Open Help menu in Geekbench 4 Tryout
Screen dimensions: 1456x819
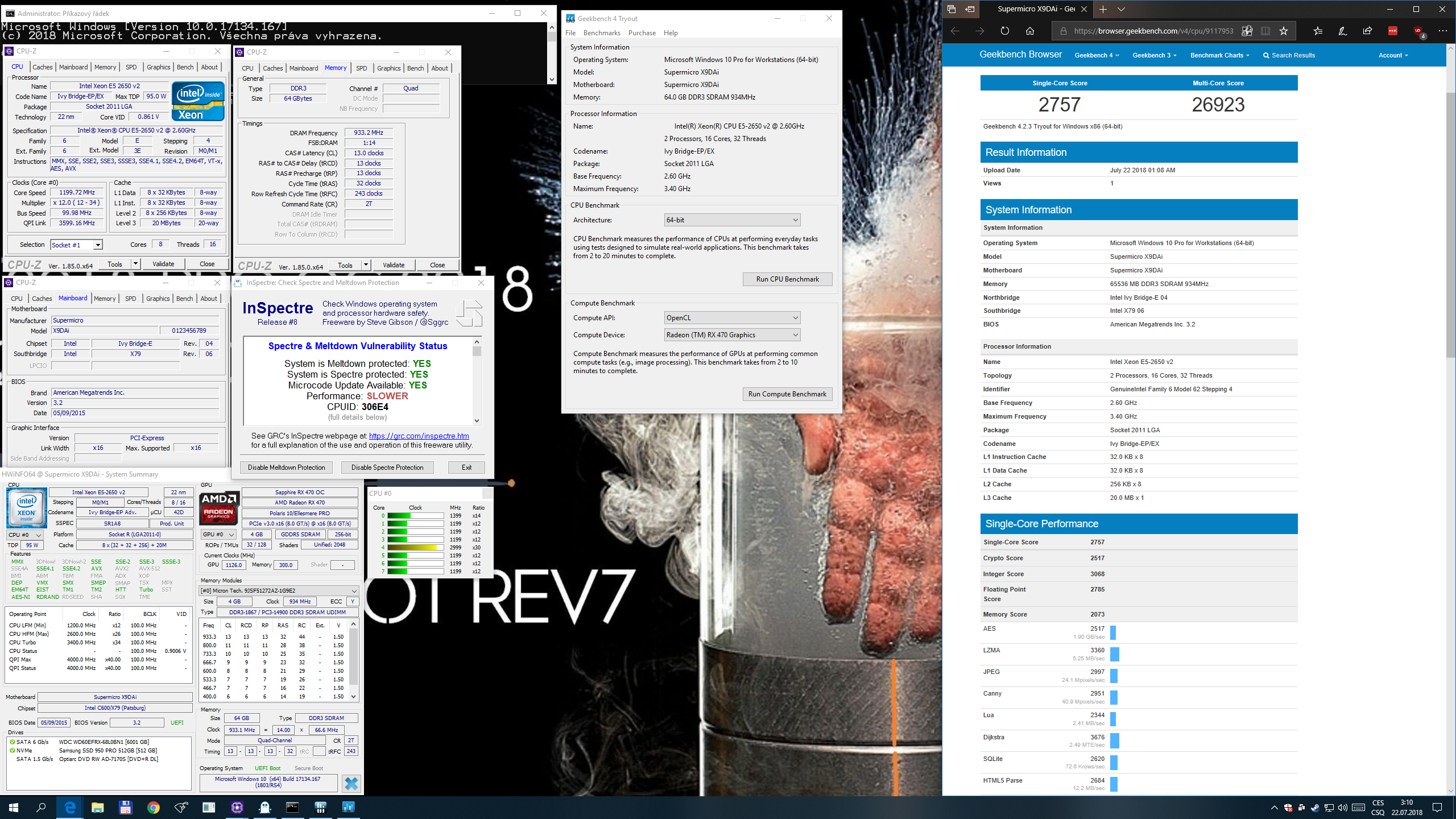click(x=671, y=33)
